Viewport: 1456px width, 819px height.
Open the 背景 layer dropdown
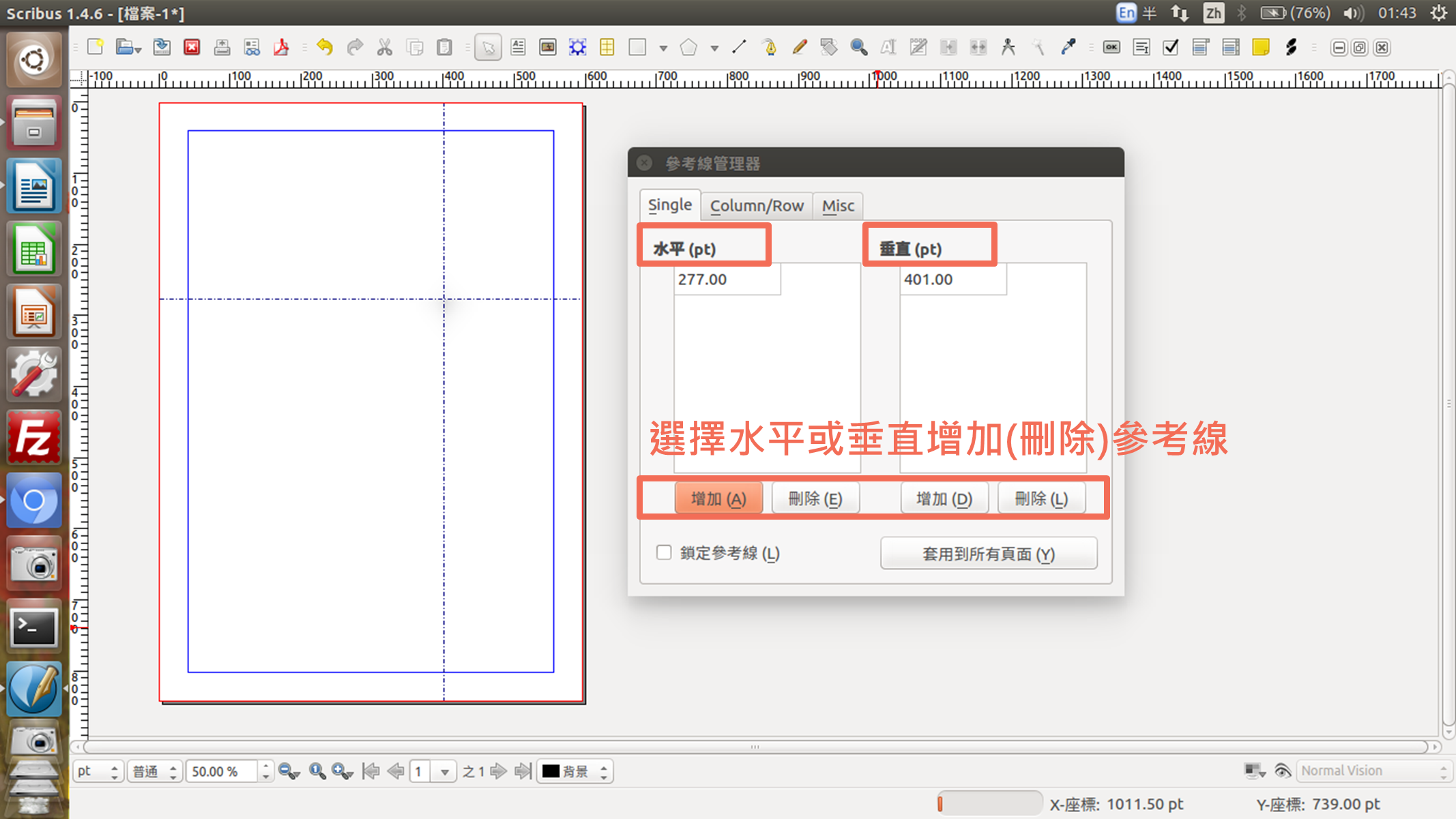(x=575, y=771)
